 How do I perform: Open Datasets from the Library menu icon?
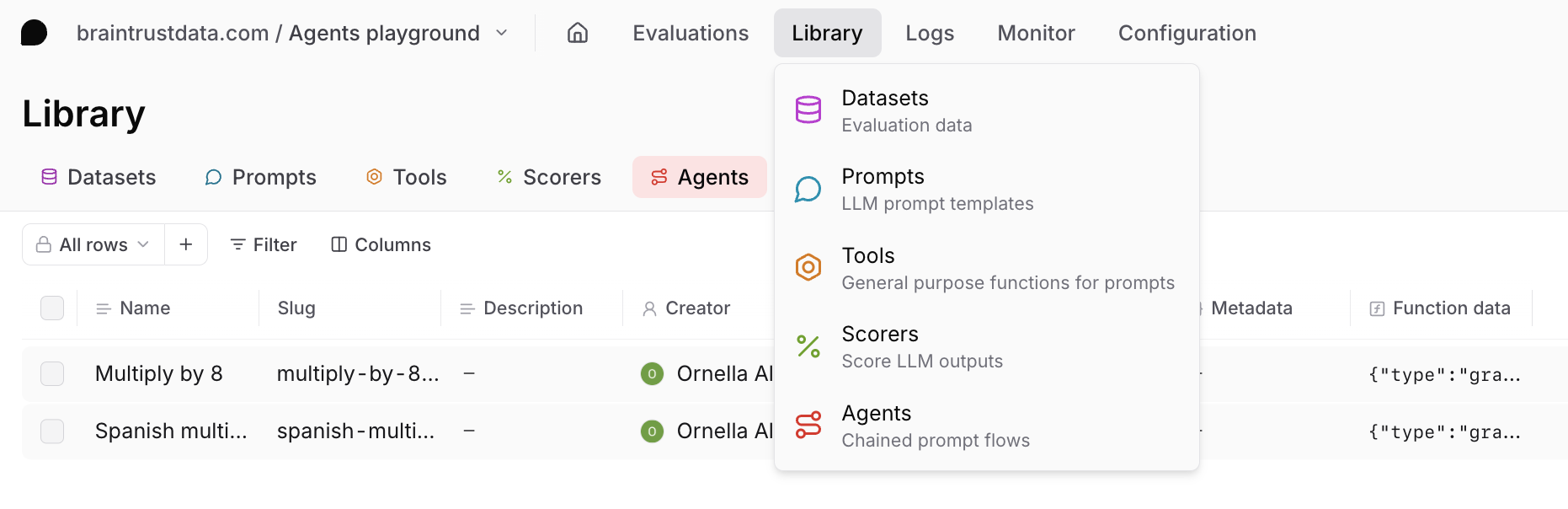[808, 110]
